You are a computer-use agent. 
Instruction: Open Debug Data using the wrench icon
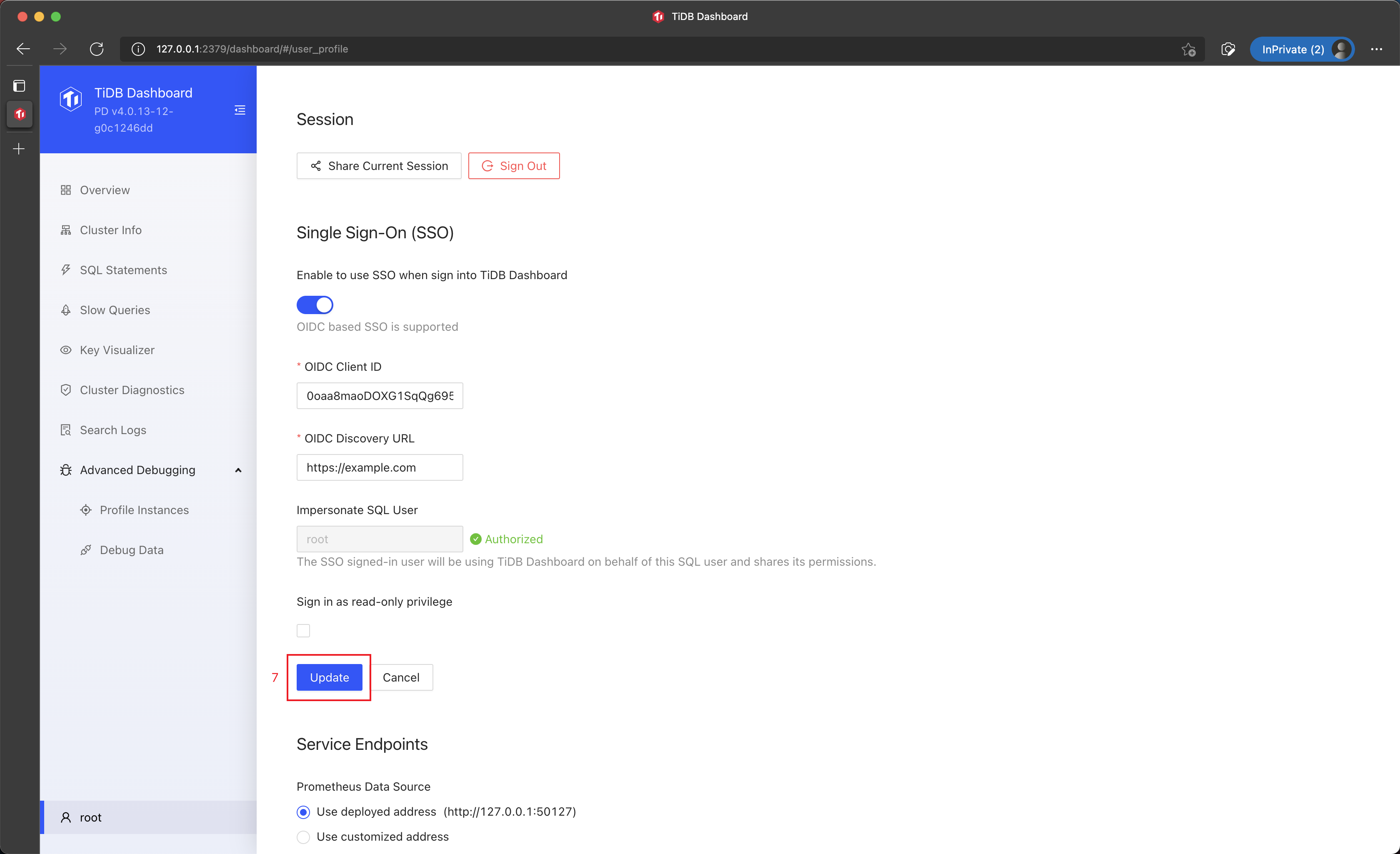click(x=86, y=549)
